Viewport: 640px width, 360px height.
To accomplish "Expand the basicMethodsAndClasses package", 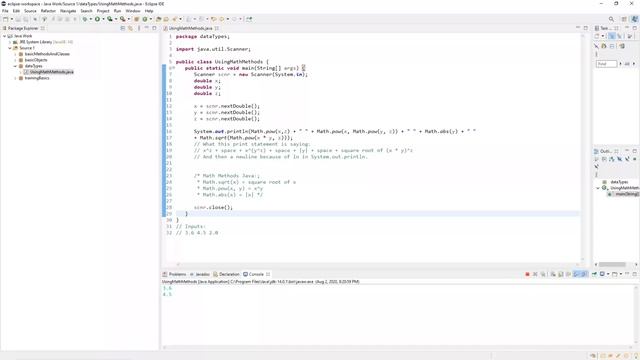I will pyautogui.click(x=16, y=54).
